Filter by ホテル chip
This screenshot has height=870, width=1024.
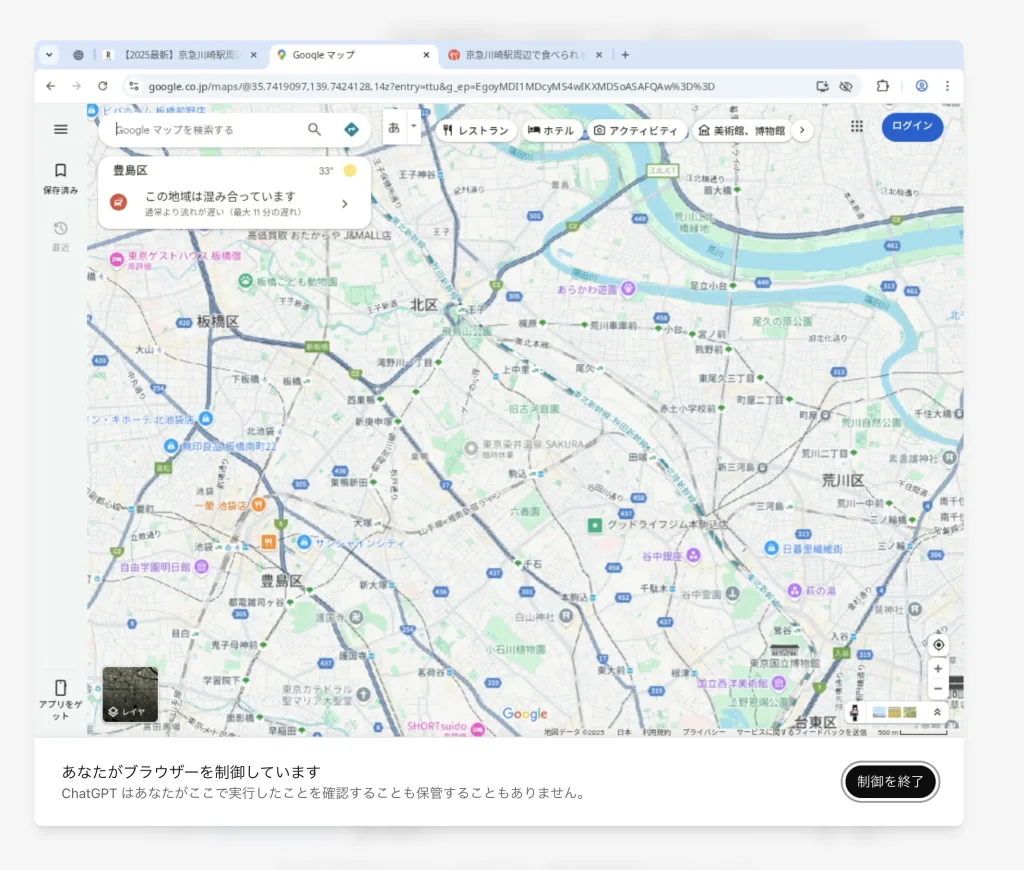click(x=551, y=131)
